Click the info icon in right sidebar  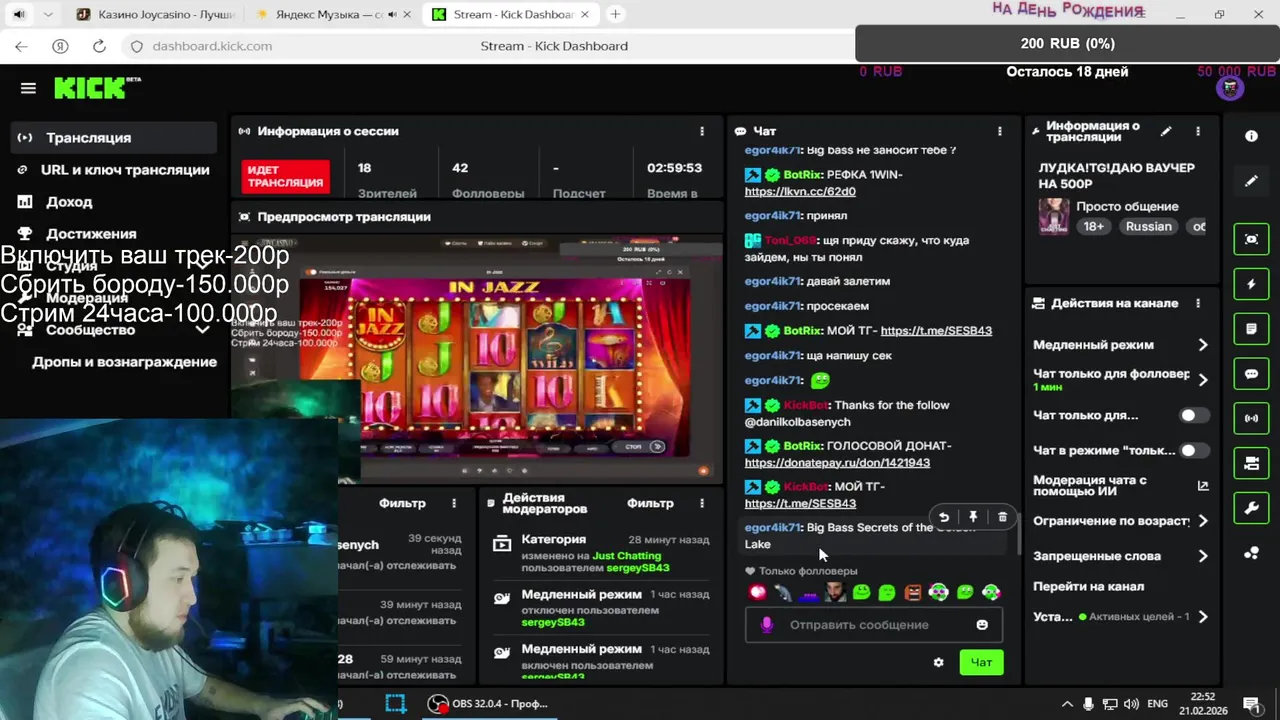(1251, 136)
